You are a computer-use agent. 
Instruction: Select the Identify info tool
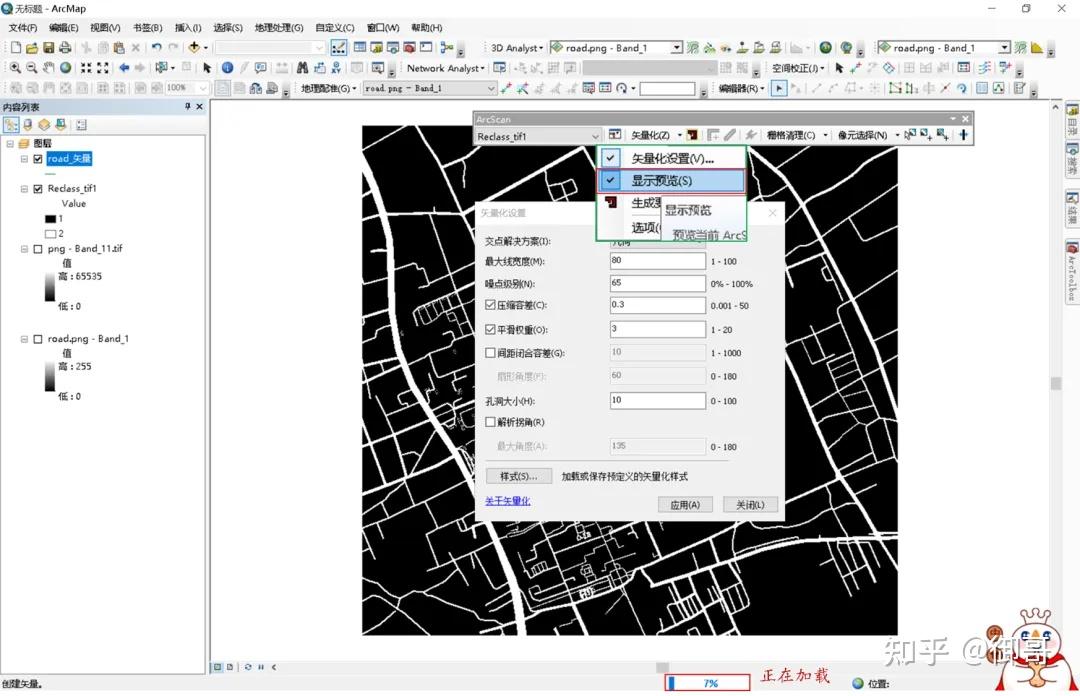[x=227, y=68]
